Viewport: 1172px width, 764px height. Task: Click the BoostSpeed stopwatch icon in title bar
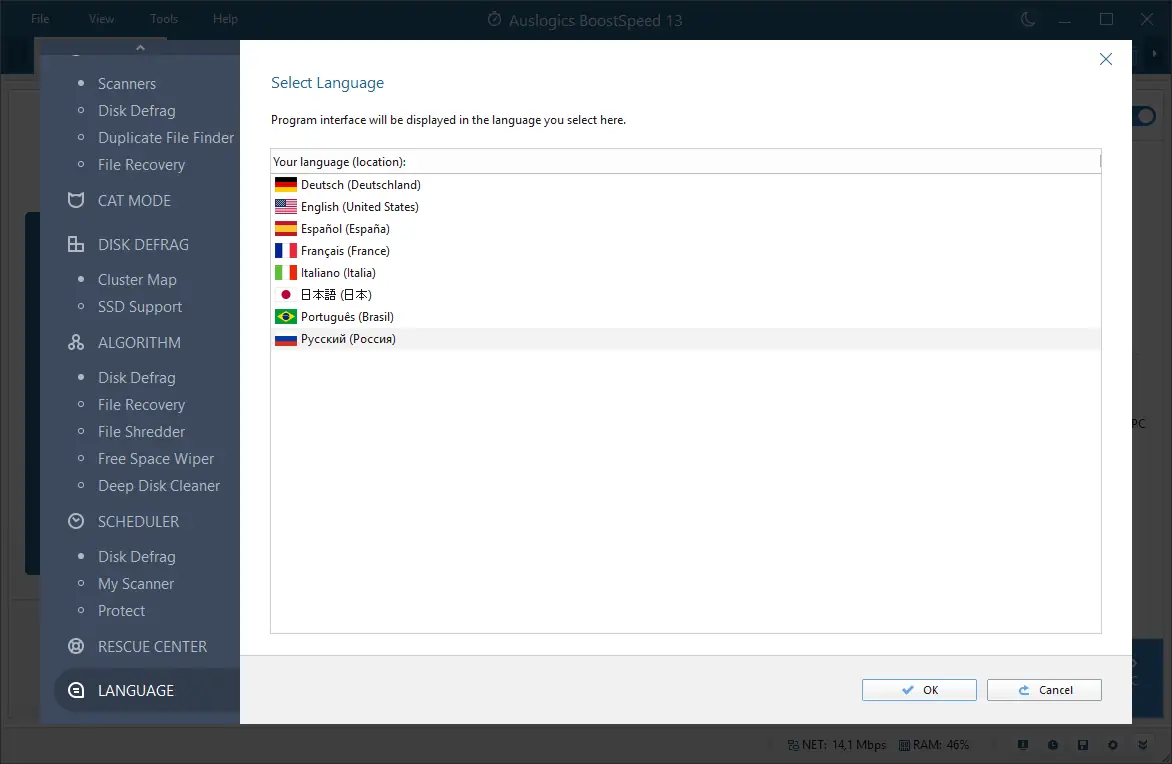(x=494, y=19)
